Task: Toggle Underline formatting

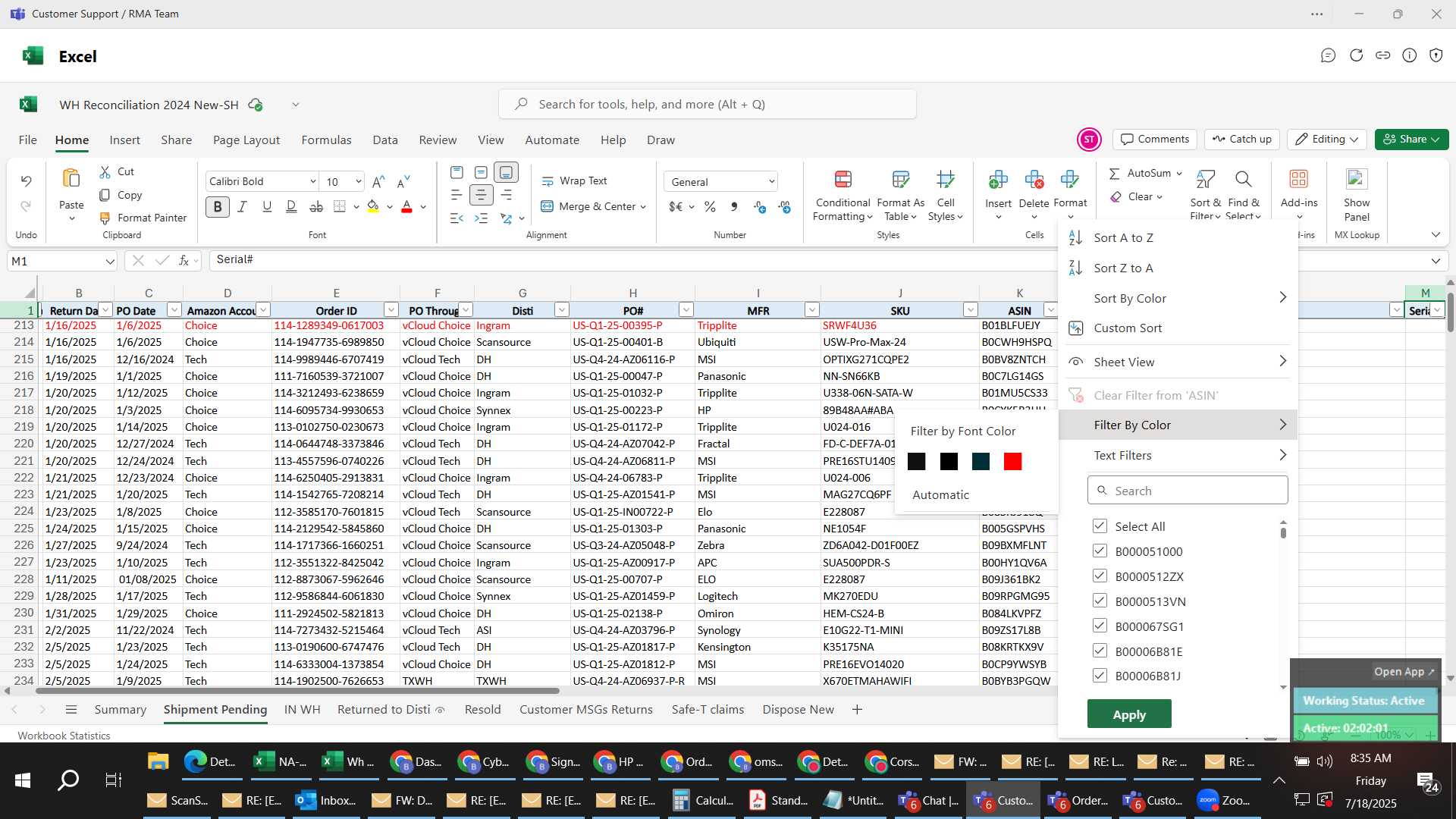Action: click(x=266, y=206)
